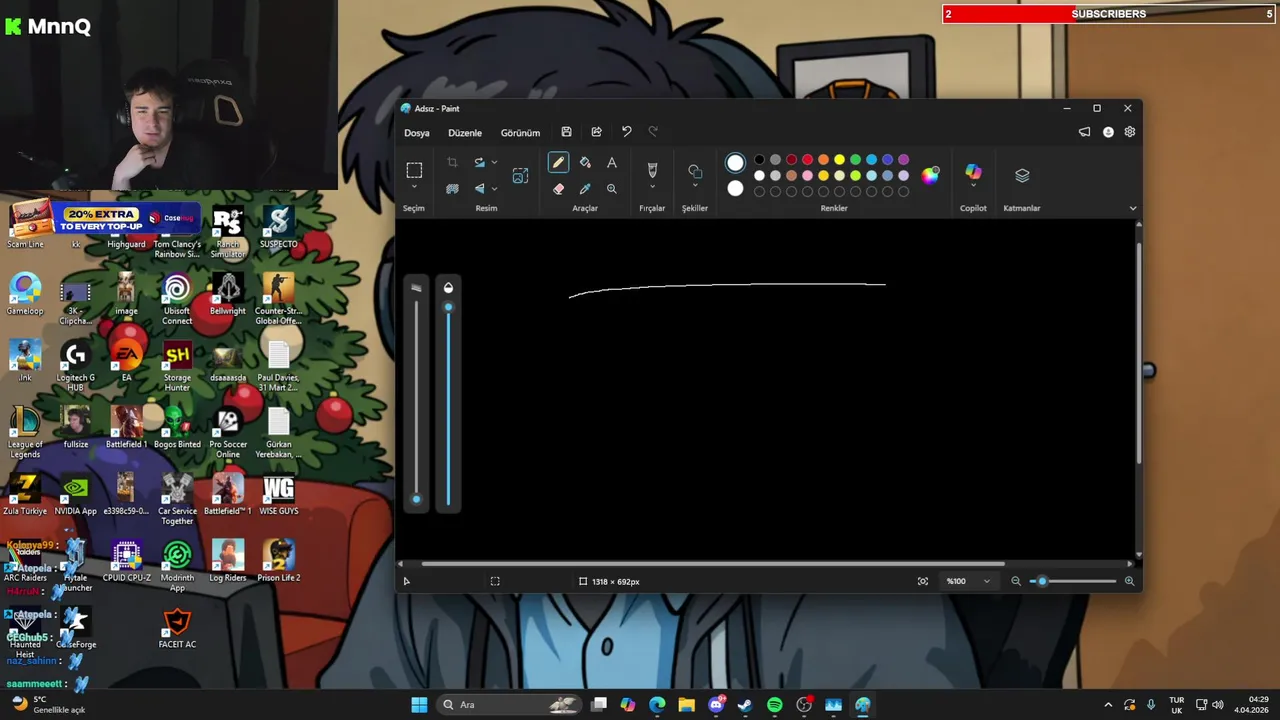This screenshot has width=1280, height=720.
Task: Click the Ara search box in taskbar
Action: [511, 705]
